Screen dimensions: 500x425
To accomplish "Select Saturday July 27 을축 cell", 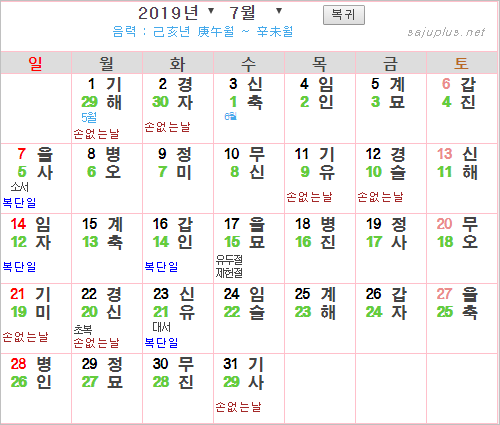I will tap(462, 319).
